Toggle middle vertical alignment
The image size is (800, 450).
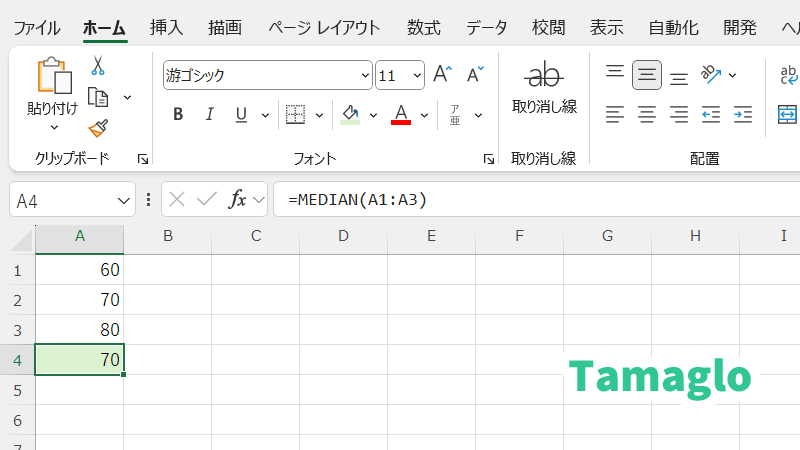click(x=647, y=75)
